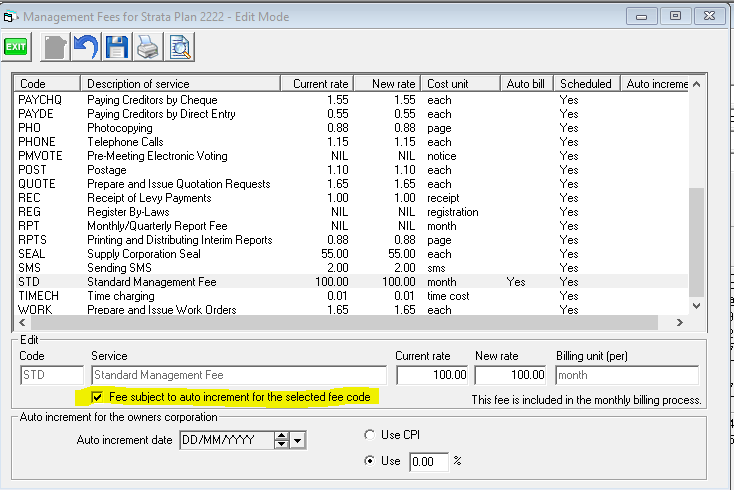Restore the window using the maximize button
Viewport: 734px width, 490px height.
(676, 15)
